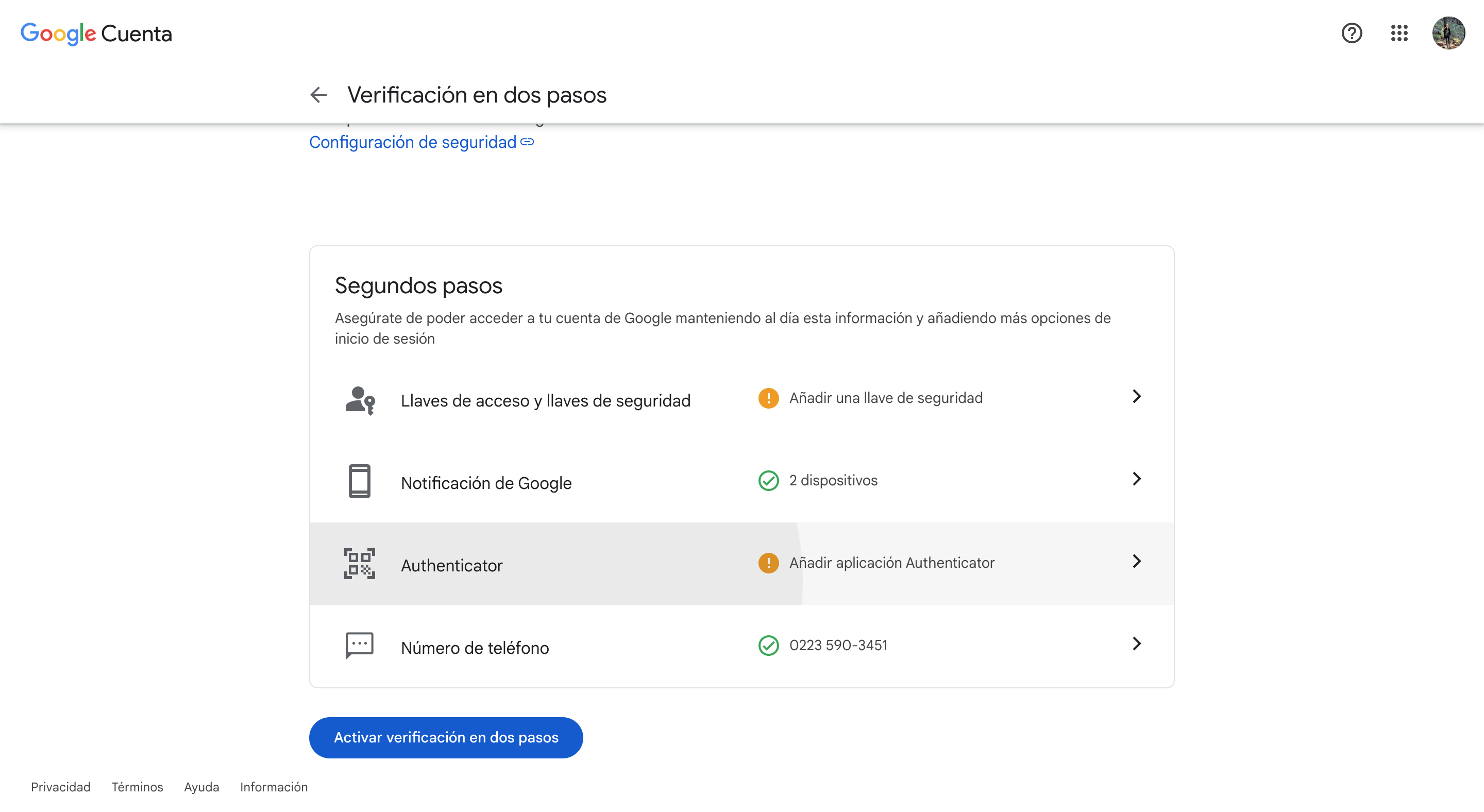The image size is (1484, 812).
Task: Click the green check beside phone number
Action: (768, 646)
